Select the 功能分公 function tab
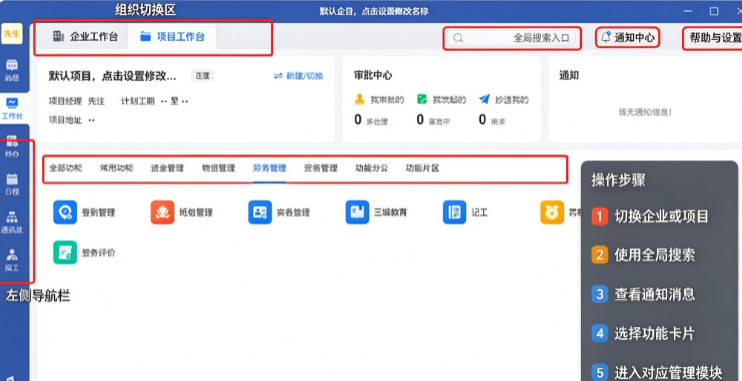 (x=371, y=168)
